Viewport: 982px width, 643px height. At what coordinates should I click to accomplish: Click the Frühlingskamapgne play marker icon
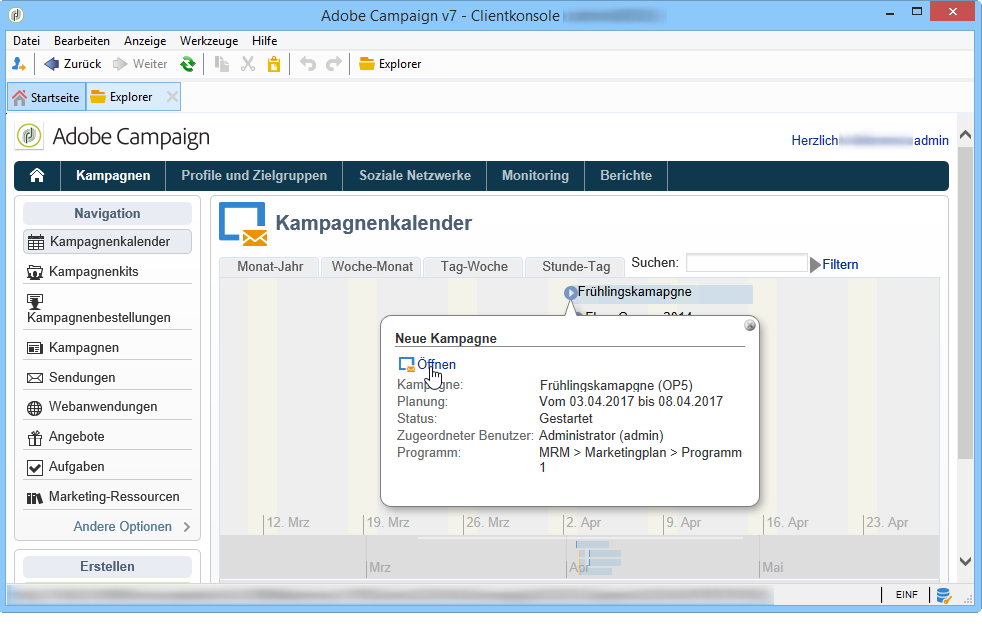coord(570,292)
